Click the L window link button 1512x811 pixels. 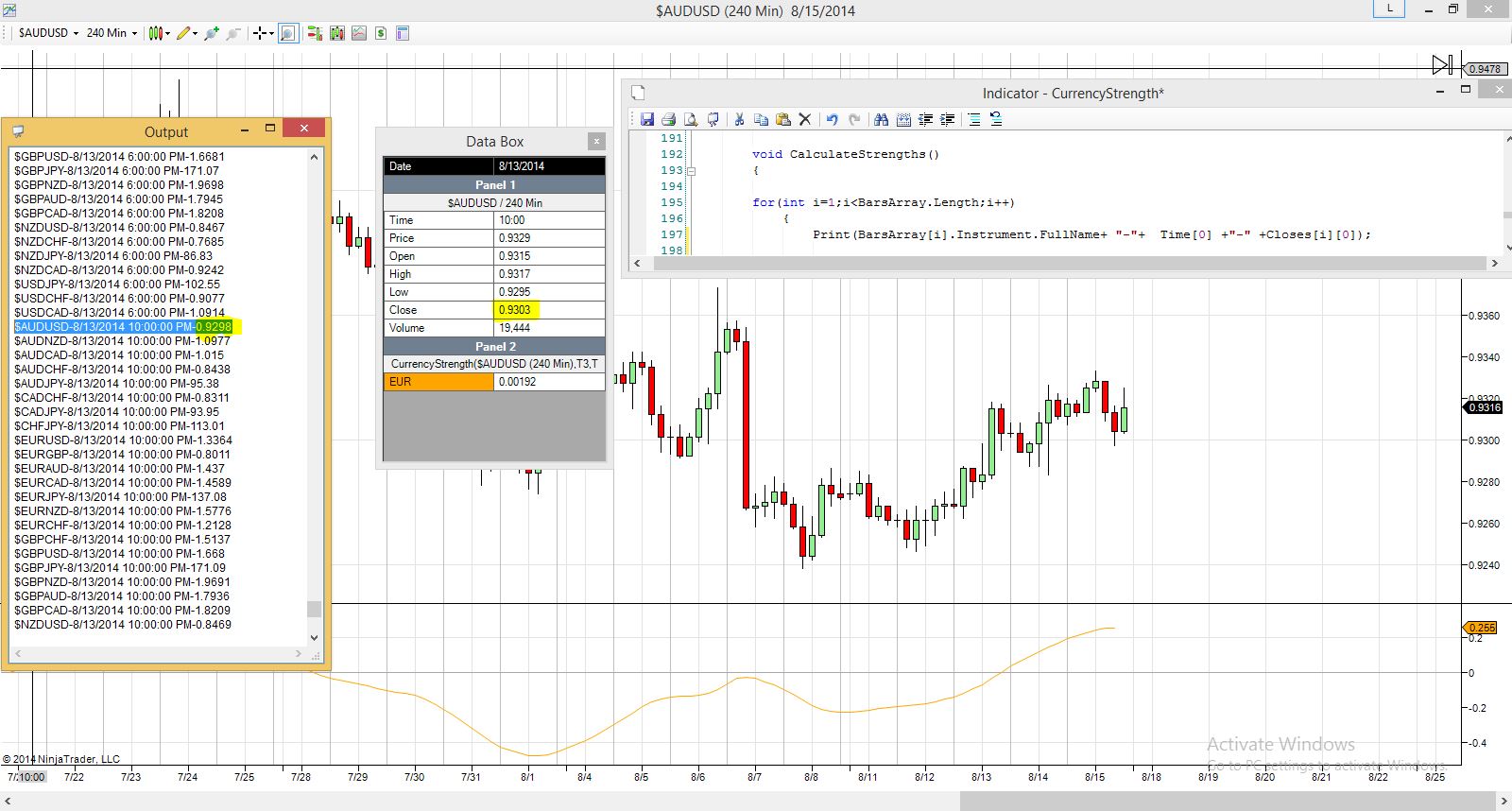point(1389,9)
